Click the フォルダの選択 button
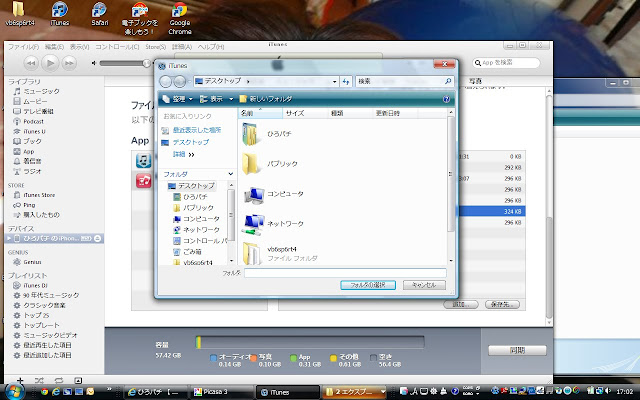 tap(368, 285)
